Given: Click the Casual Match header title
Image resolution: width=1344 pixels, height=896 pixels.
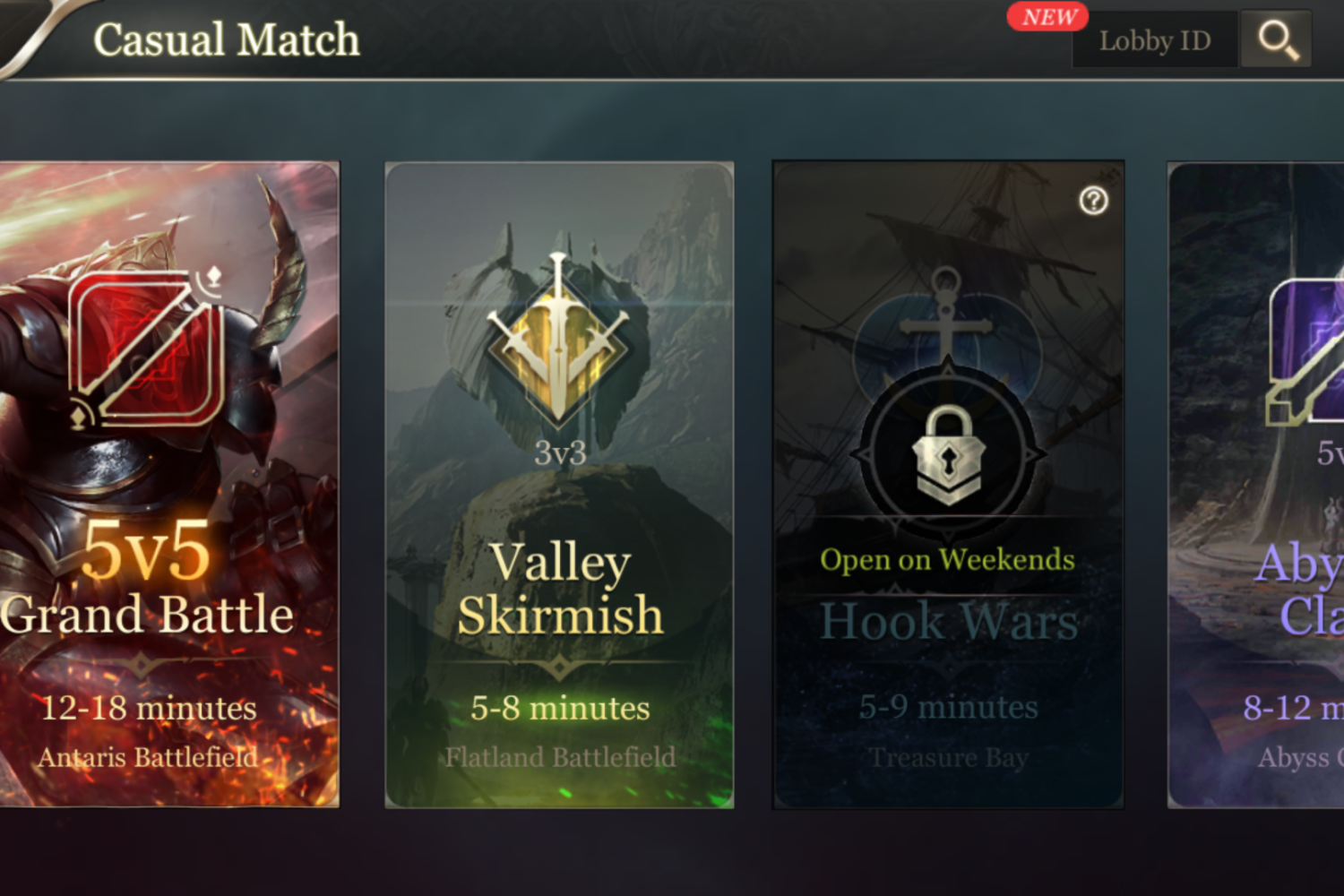Looking at the screenshot, I should (x=227, y=39).
